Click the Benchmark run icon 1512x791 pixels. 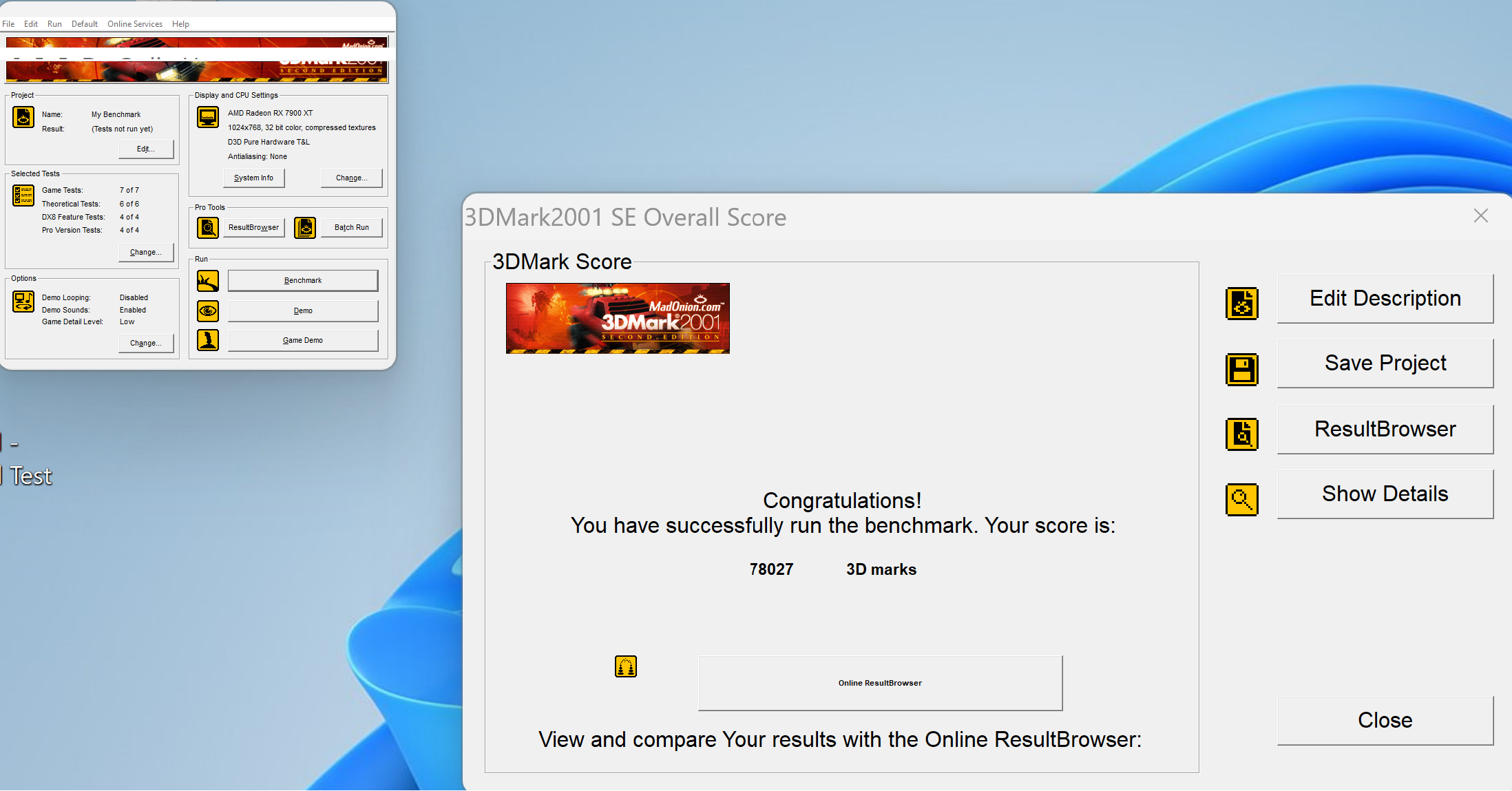(x=208, y=281)
